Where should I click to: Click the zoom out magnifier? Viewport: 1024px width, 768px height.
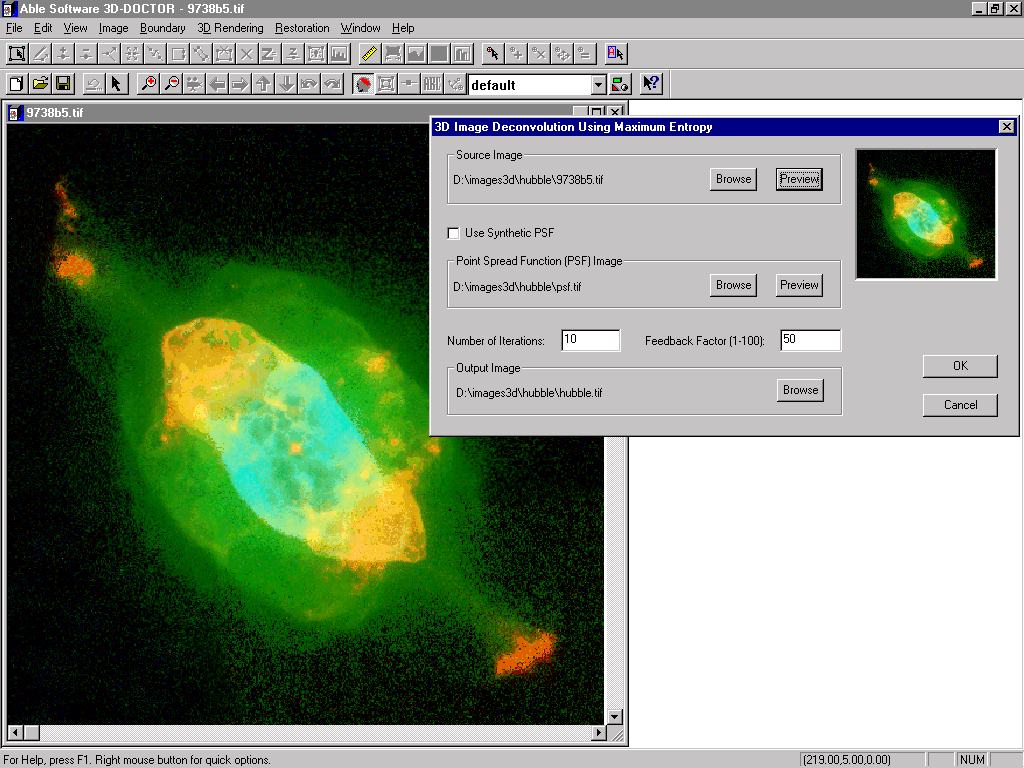click(x=172, y=84)
